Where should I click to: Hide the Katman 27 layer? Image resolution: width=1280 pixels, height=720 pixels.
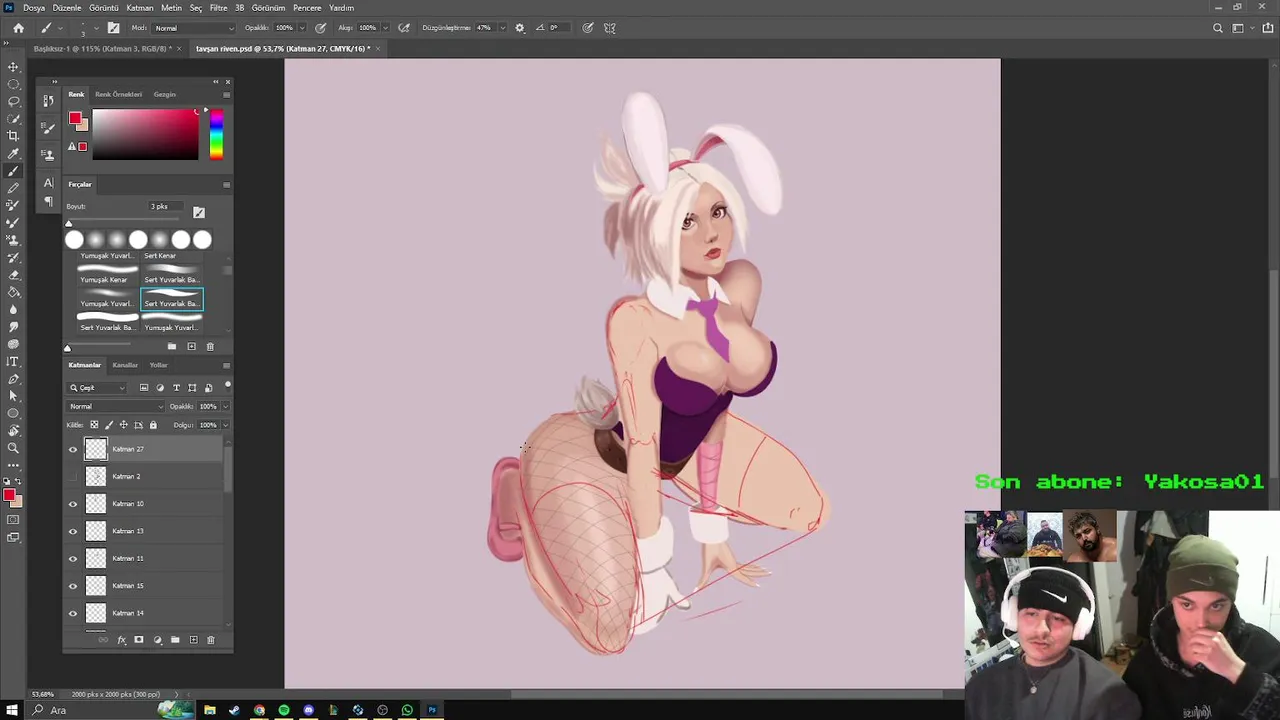72,450
